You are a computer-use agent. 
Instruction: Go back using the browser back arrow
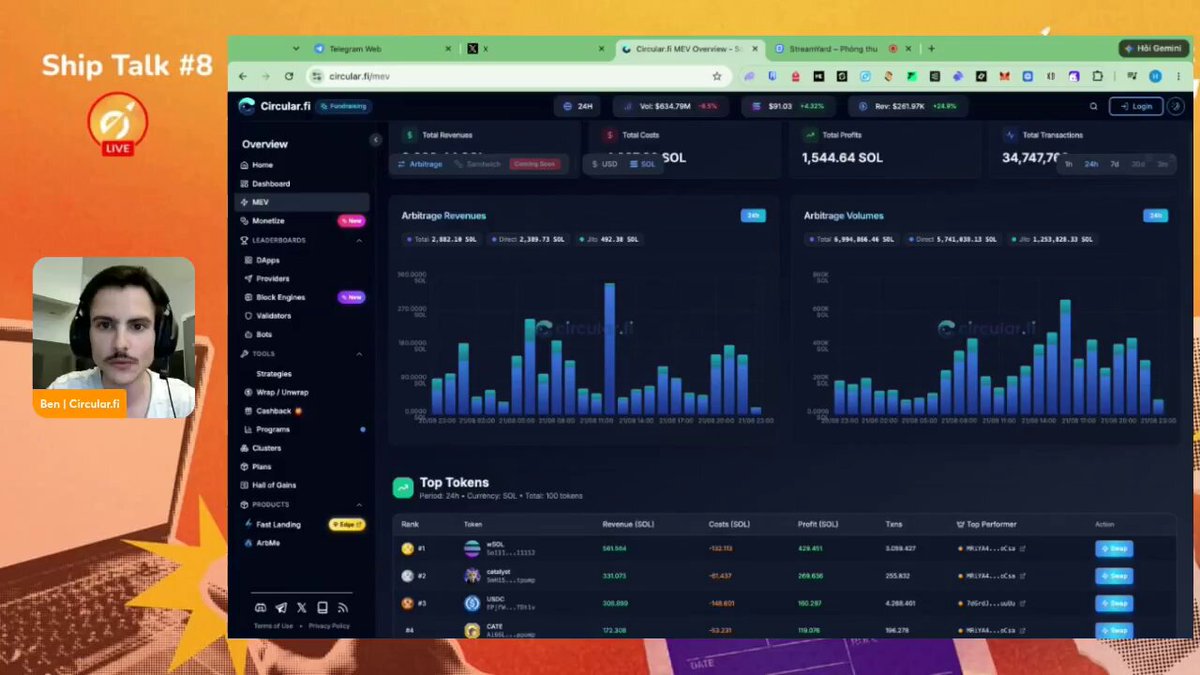click(243, 76)
